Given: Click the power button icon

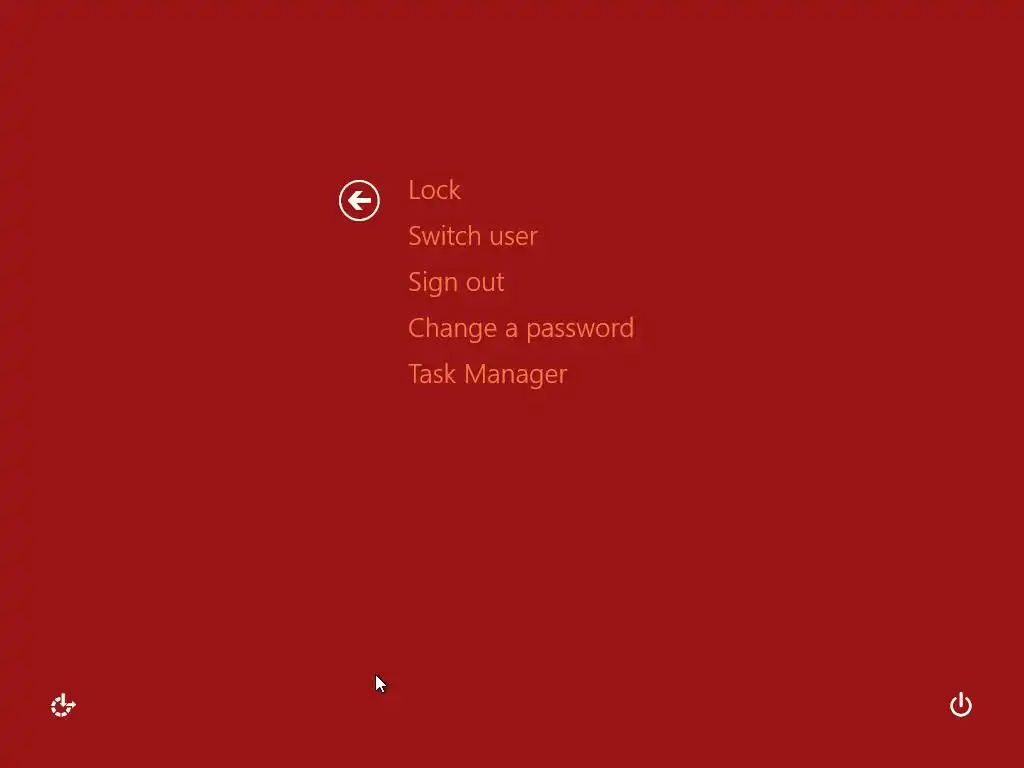Looking at the screenshot, I should 961,705.
